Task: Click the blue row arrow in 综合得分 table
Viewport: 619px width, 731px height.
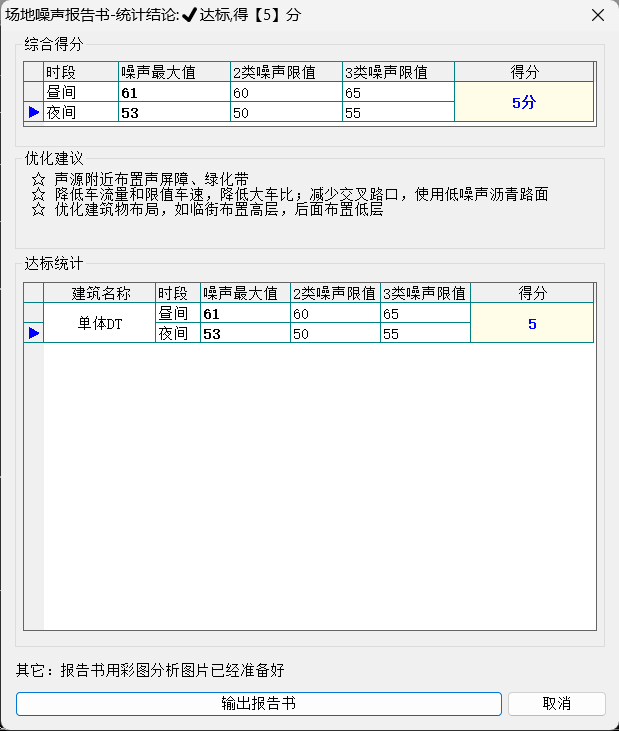Action: click(34, 112)
